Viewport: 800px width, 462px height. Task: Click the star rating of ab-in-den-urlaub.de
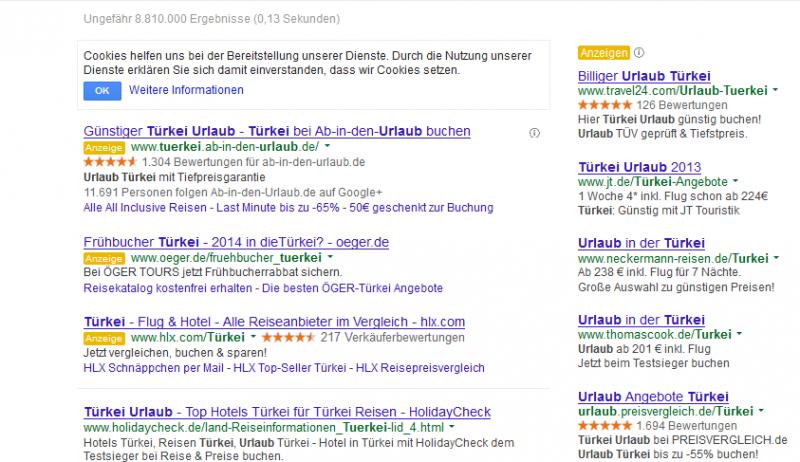pyautogui.click(x=110, y=162)
